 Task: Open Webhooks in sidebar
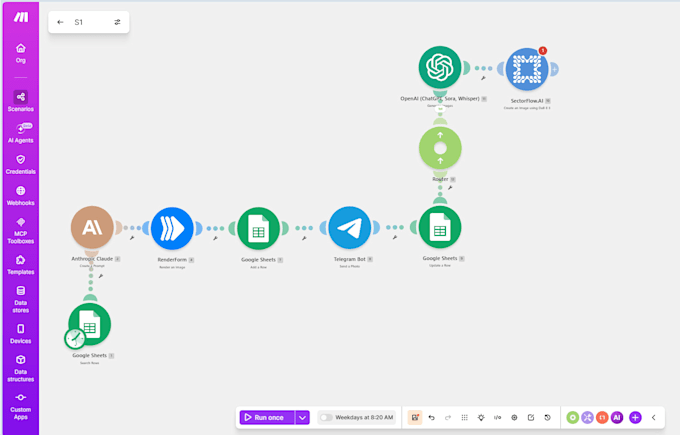pos(20,196)
